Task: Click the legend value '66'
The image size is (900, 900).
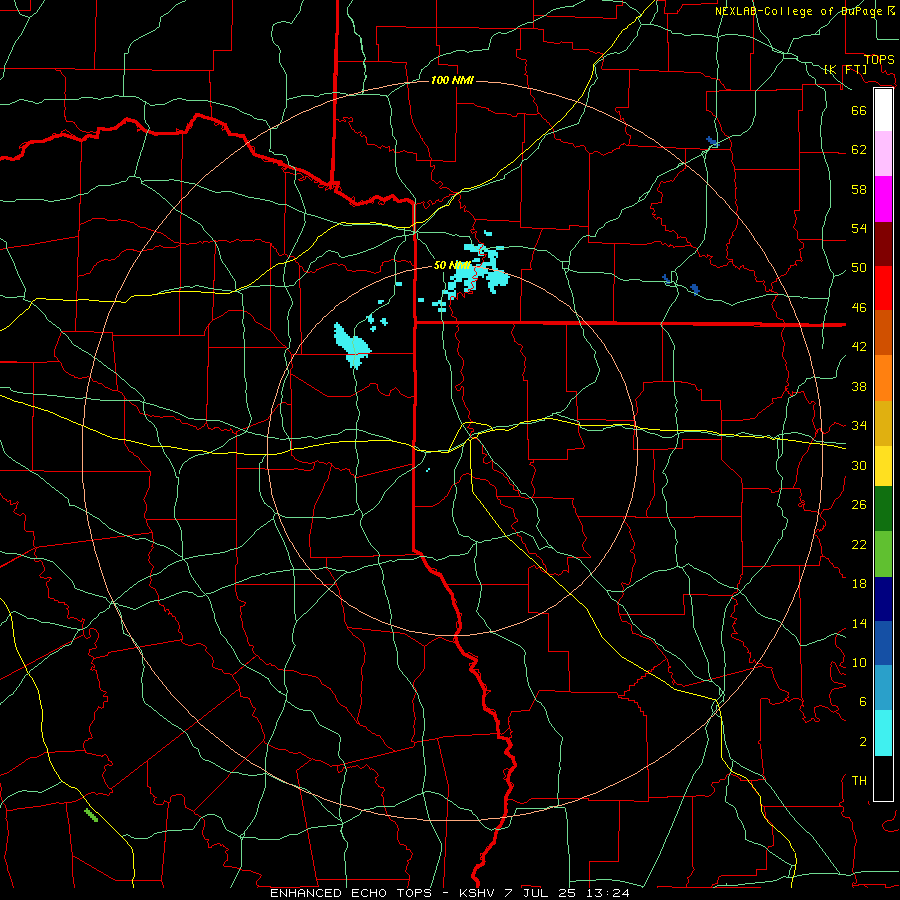Action: point(859,110)
